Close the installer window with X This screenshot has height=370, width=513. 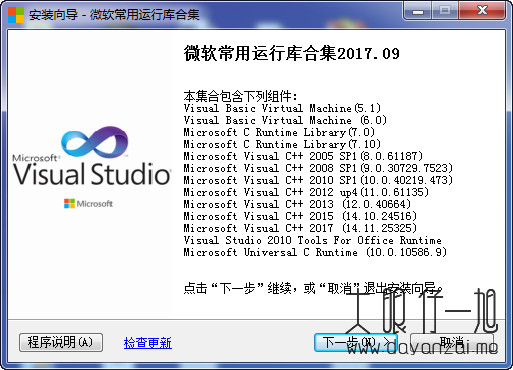click(482, 11)
